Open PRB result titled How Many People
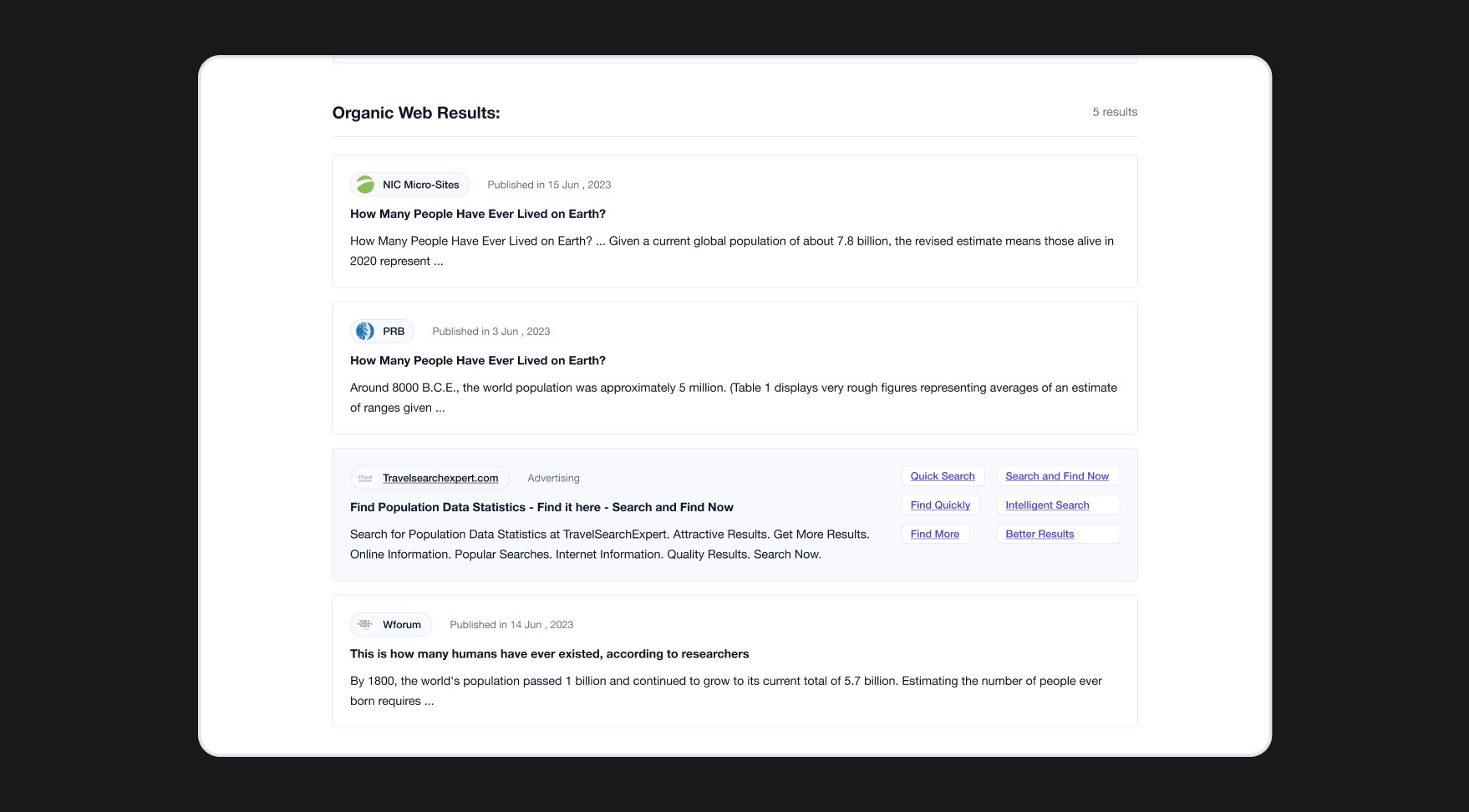 [x=478, y=361]
